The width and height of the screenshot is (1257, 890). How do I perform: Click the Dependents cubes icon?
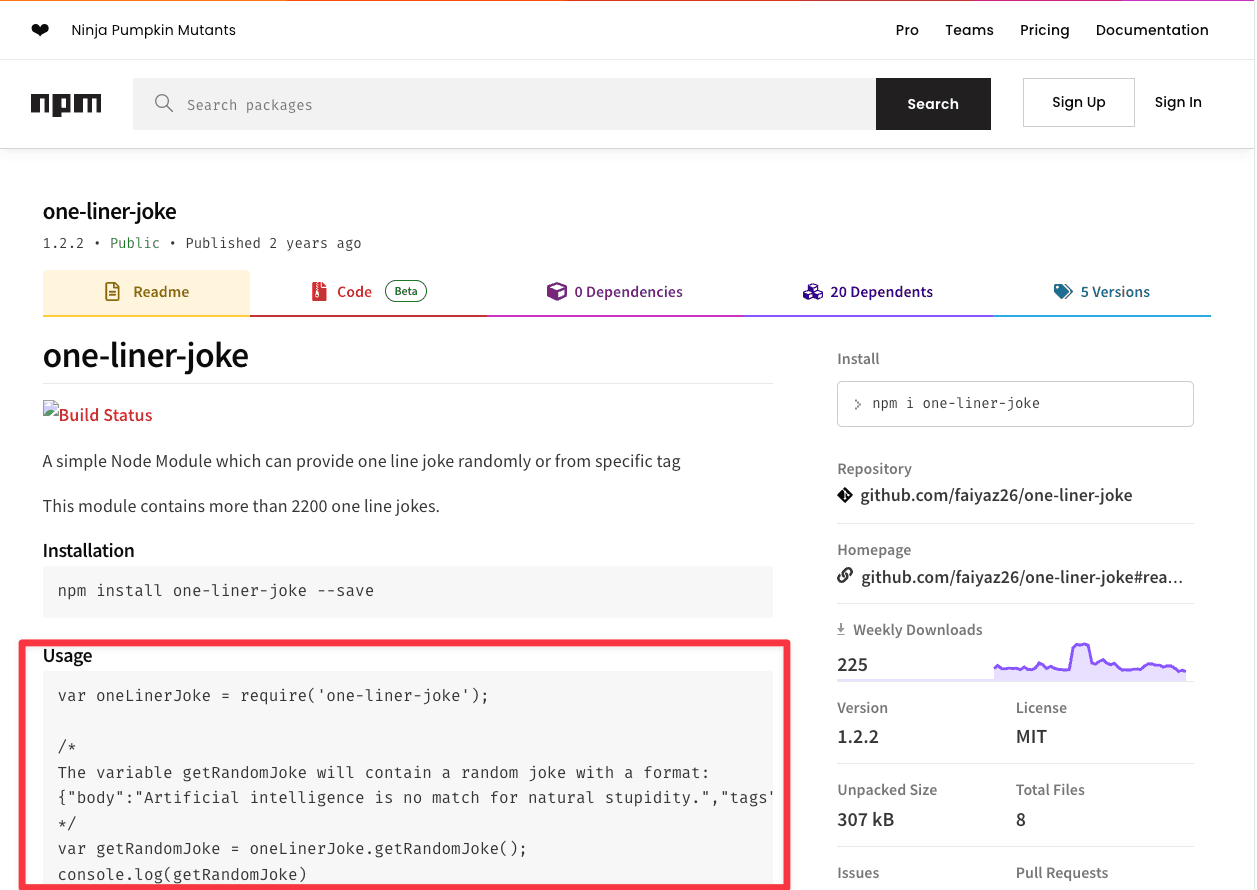click(812, 292)
